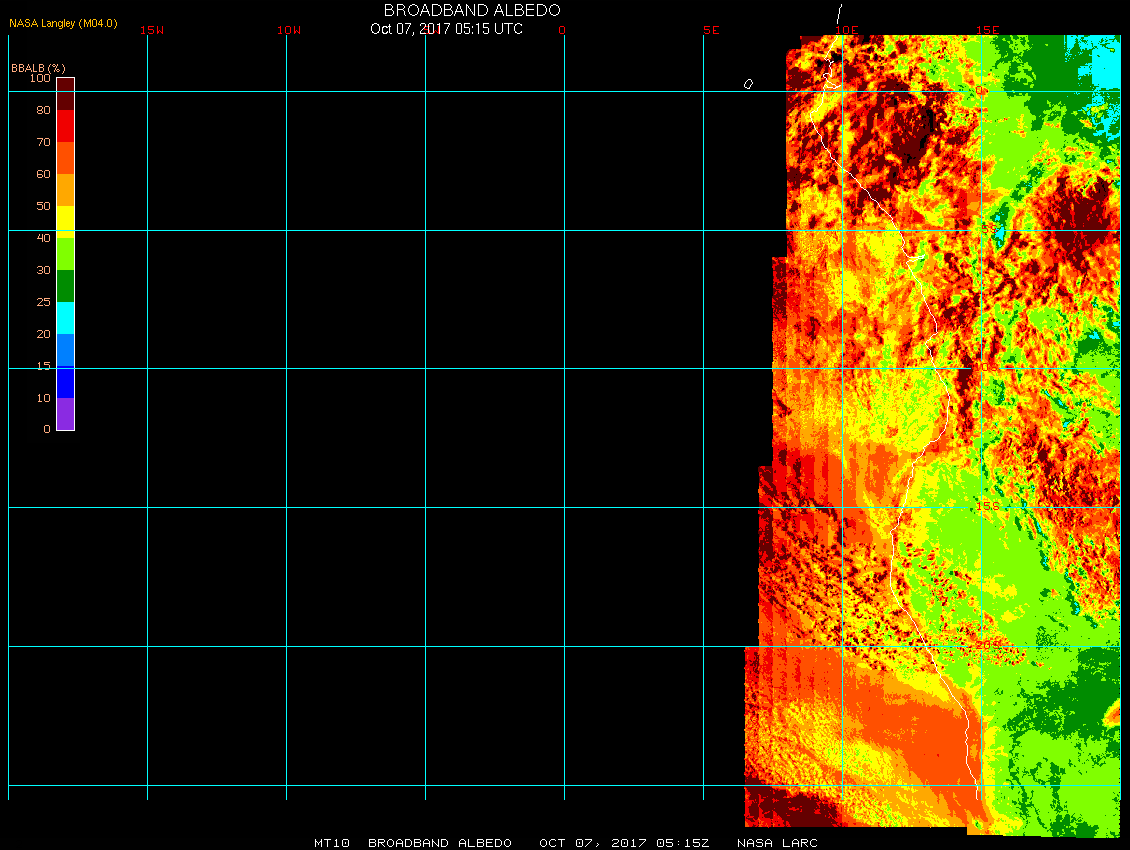Pick the dark green 25–30 legend swatch
The width and height of the screenshot is (1130, 850).
pyautogui.click(x=65, y=286)
